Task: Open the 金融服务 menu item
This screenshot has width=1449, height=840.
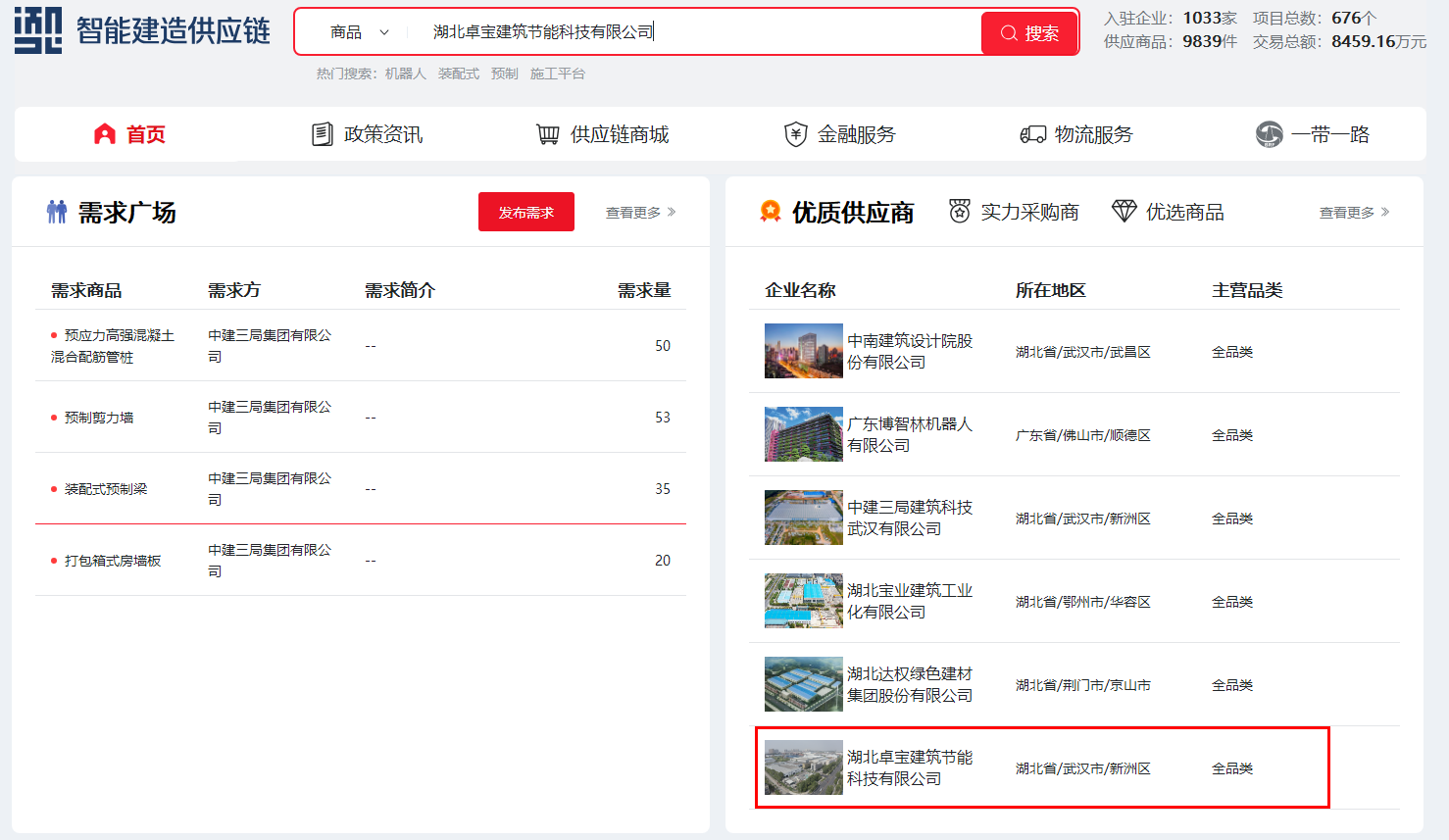Action: [840, 134]
